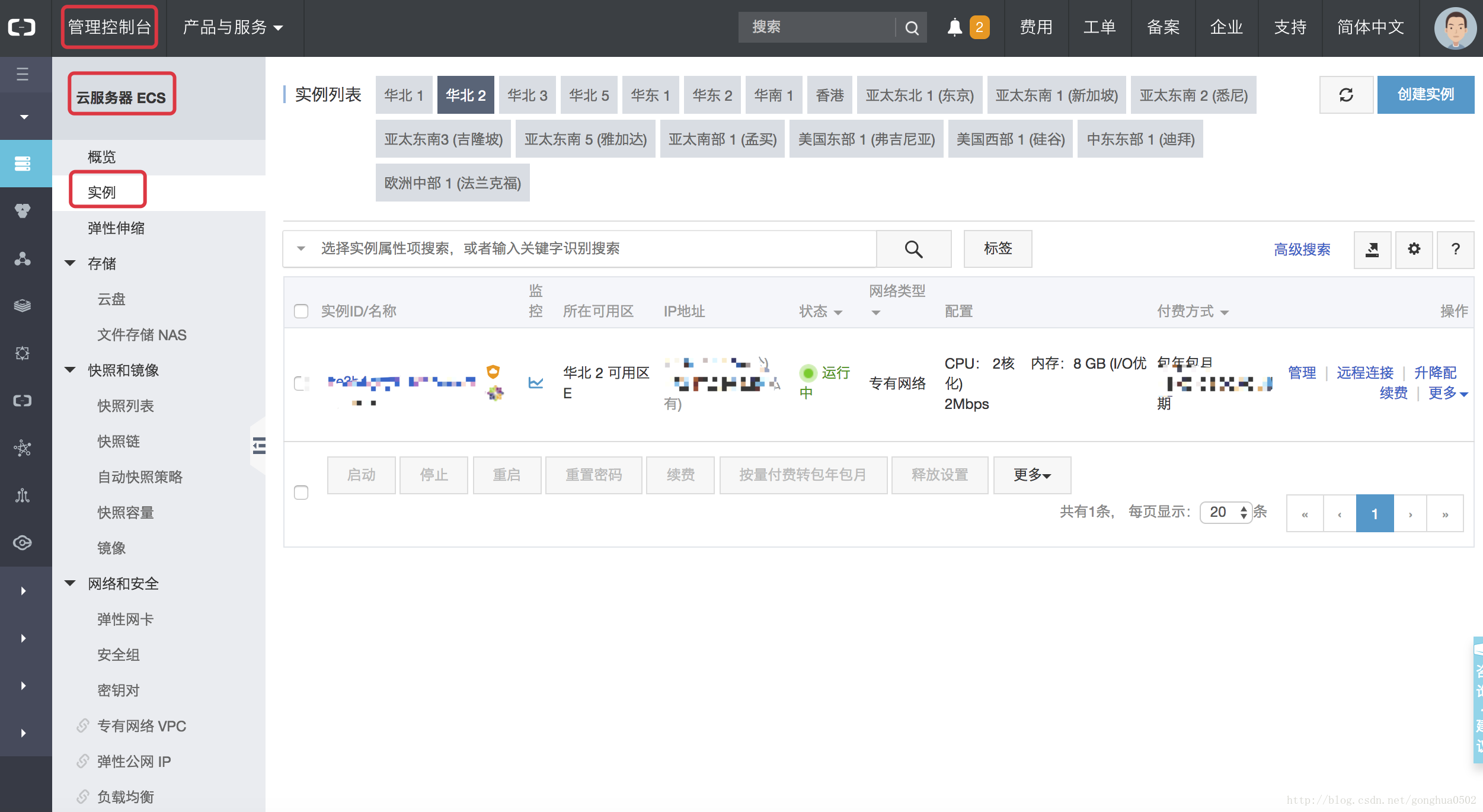Open the 网络类型 filter dropdown

(876, 313)
